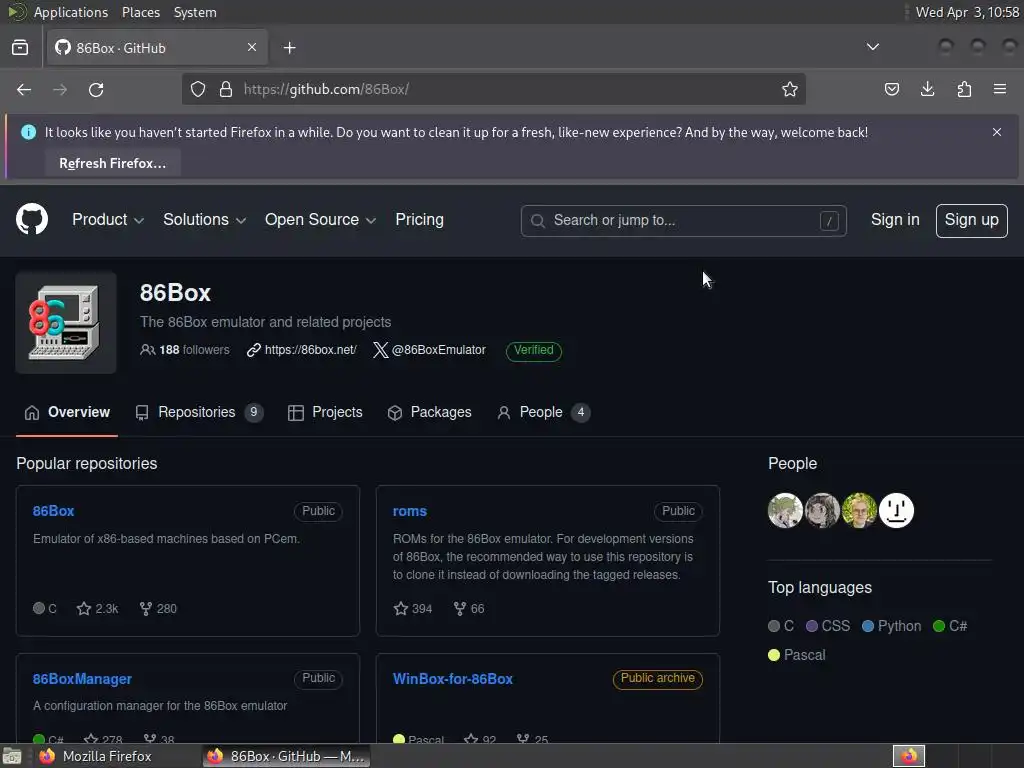Open the WinBox-for-86Box repository link
Viewport: 1024px width, 768px height.
(453, 679)
